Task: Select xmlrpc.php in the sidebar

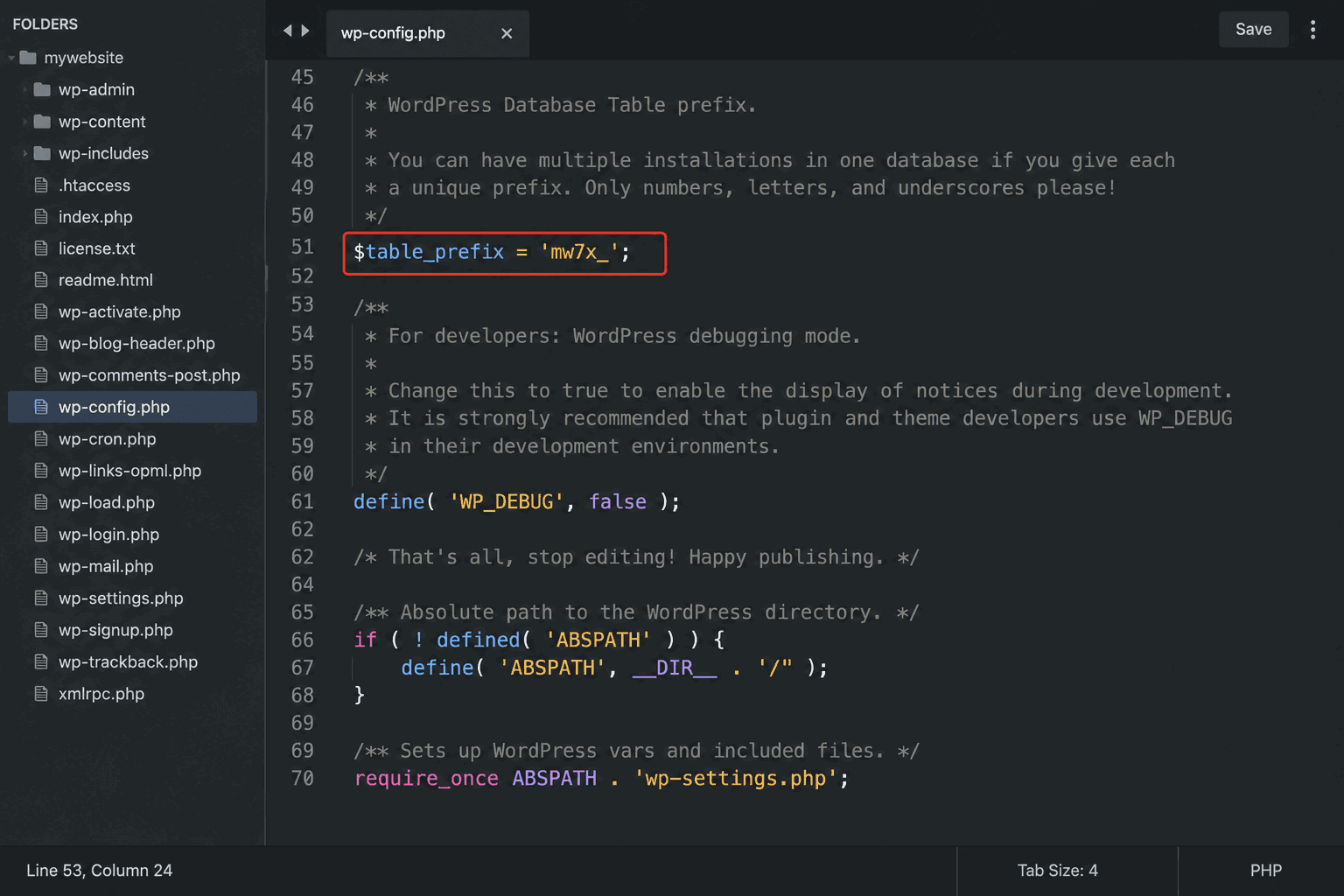Action: pos(101,694)
